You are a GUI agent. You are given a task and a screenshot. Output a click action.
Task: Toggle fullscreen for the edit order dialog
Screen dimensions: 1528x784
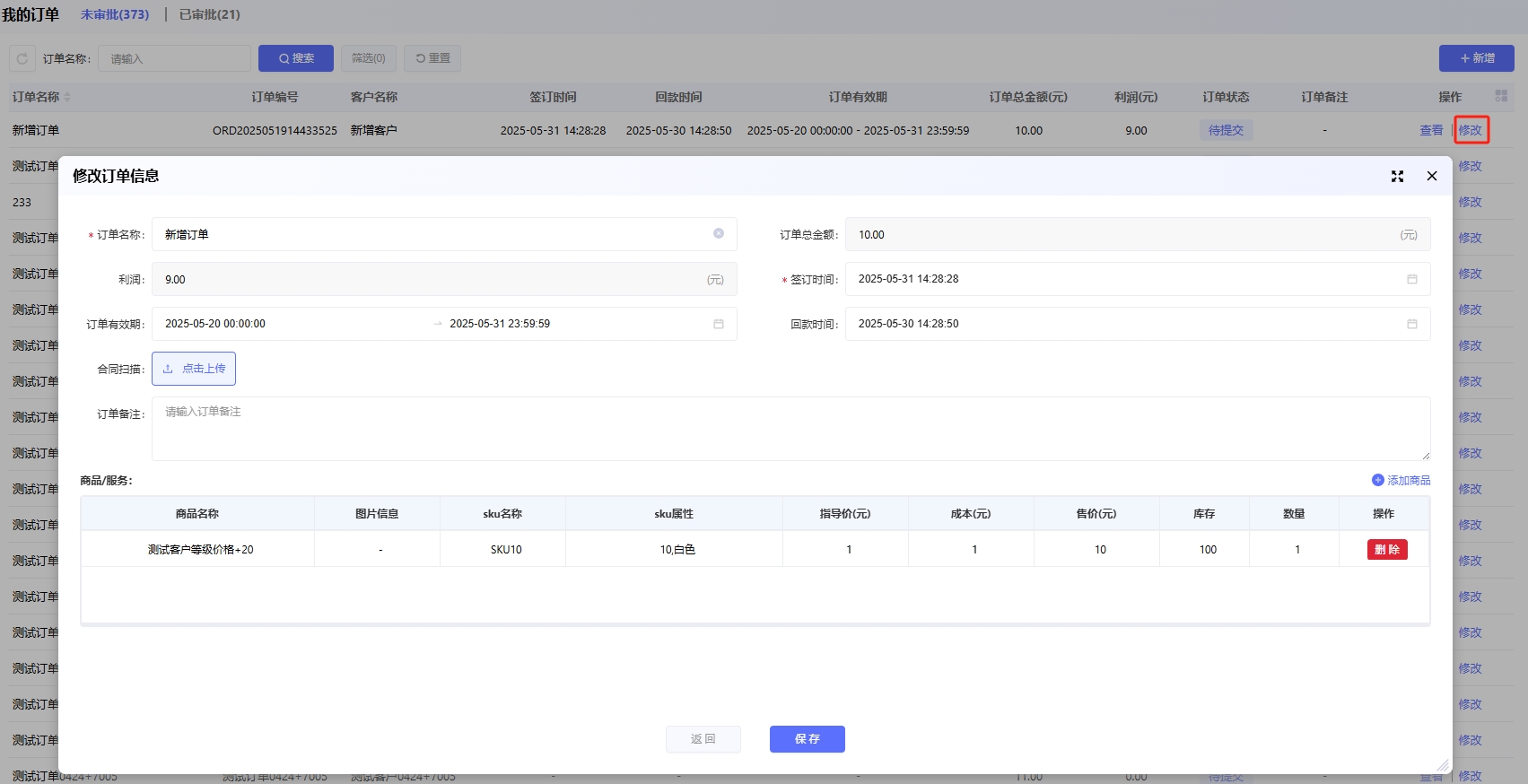click(x=1397, y=177)
